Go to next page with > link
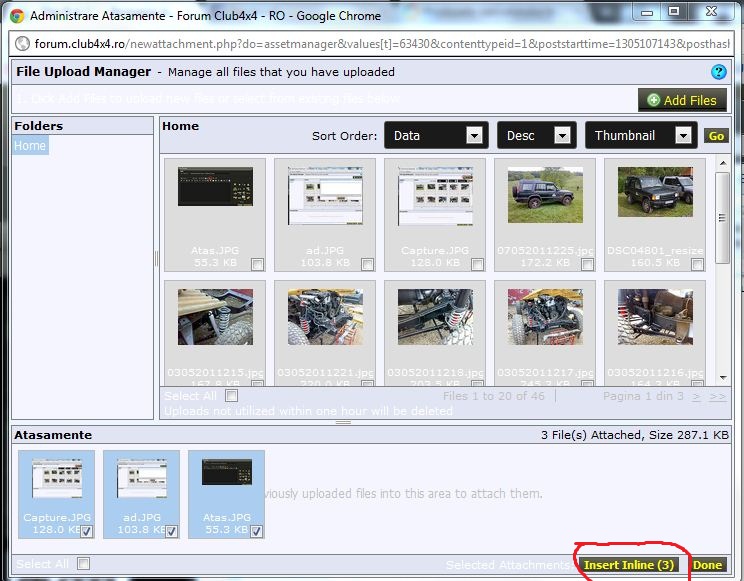This screenshot has height=581, width=744. [696, 396]
